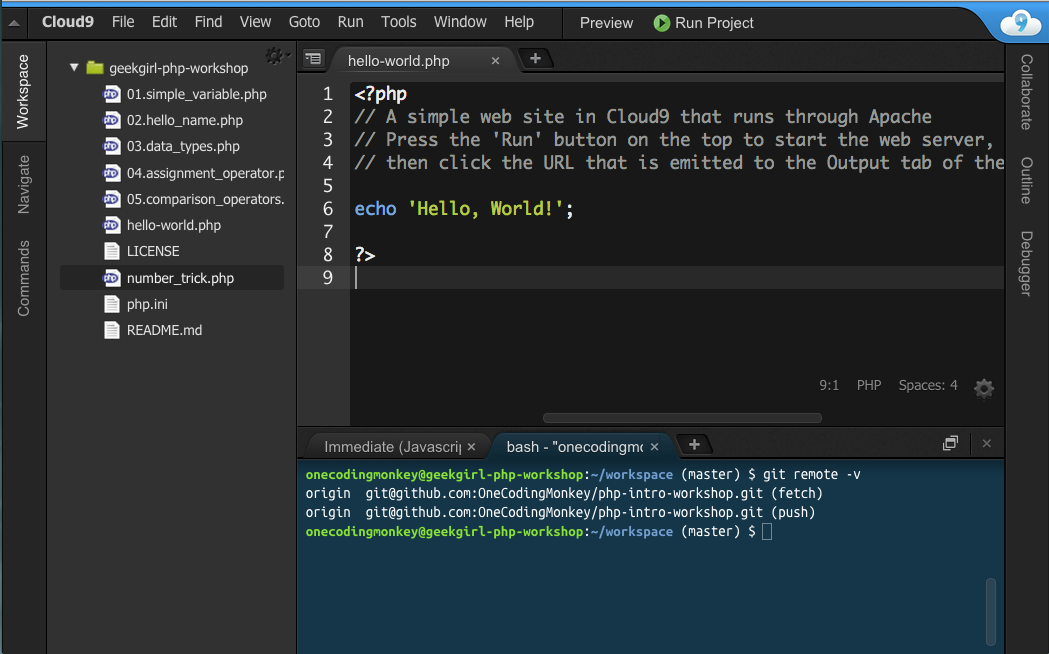Open the File menu

(x=123, y=22)
